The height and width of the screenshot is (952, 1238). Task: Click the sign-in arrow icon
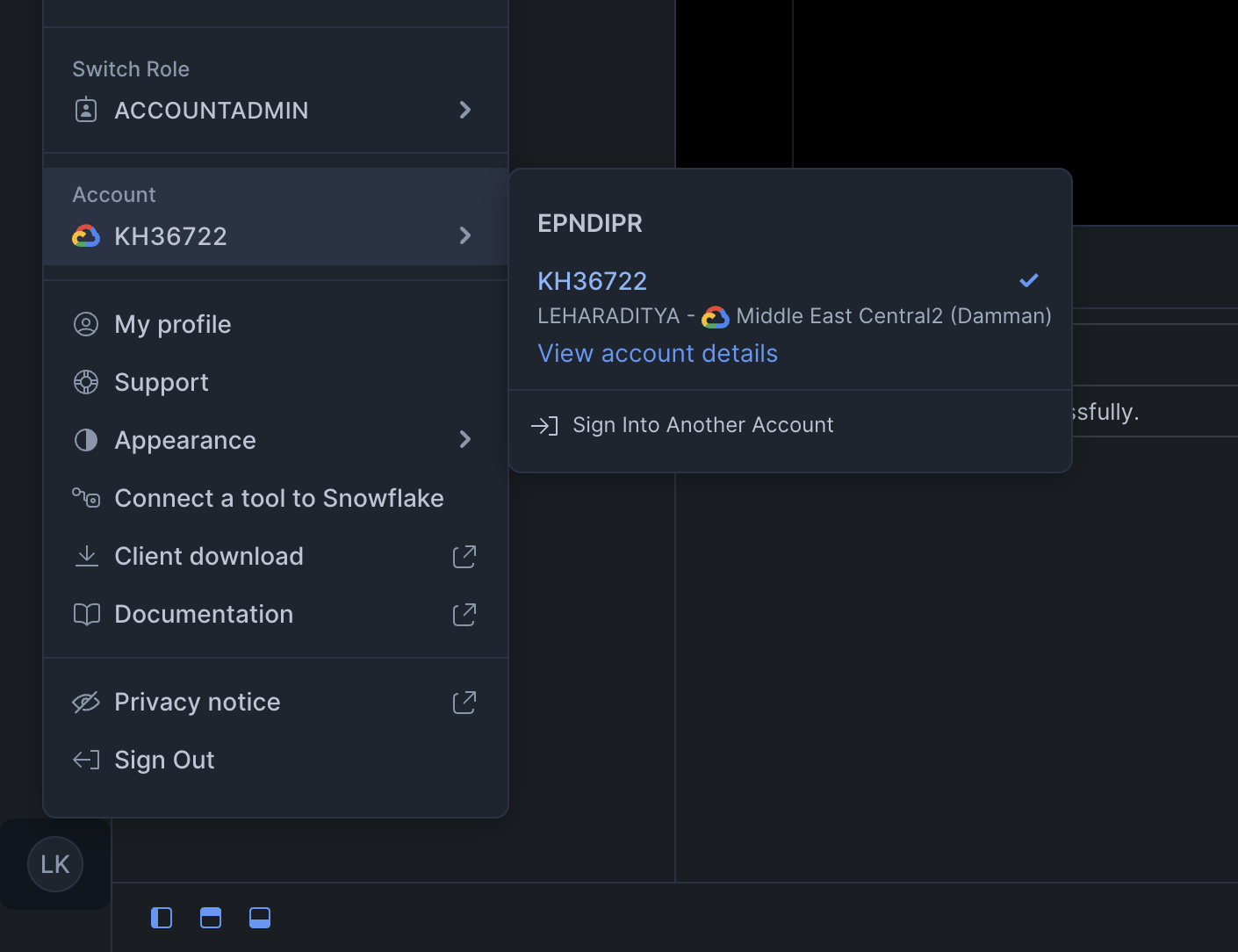click(x=544, y=426)
